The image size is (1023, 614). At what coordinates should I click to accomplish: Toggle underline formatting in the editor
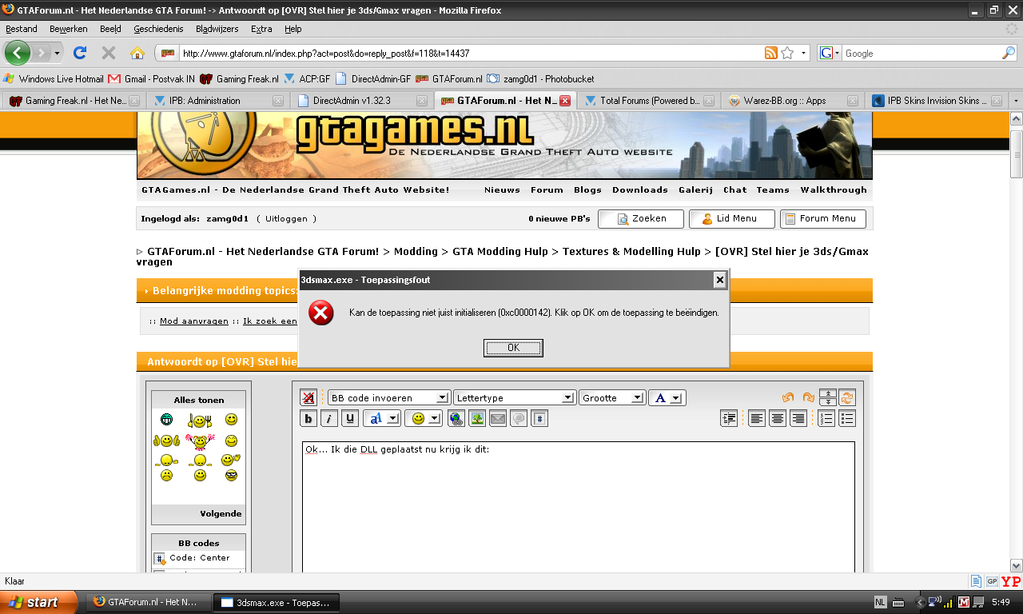point(350,418)
